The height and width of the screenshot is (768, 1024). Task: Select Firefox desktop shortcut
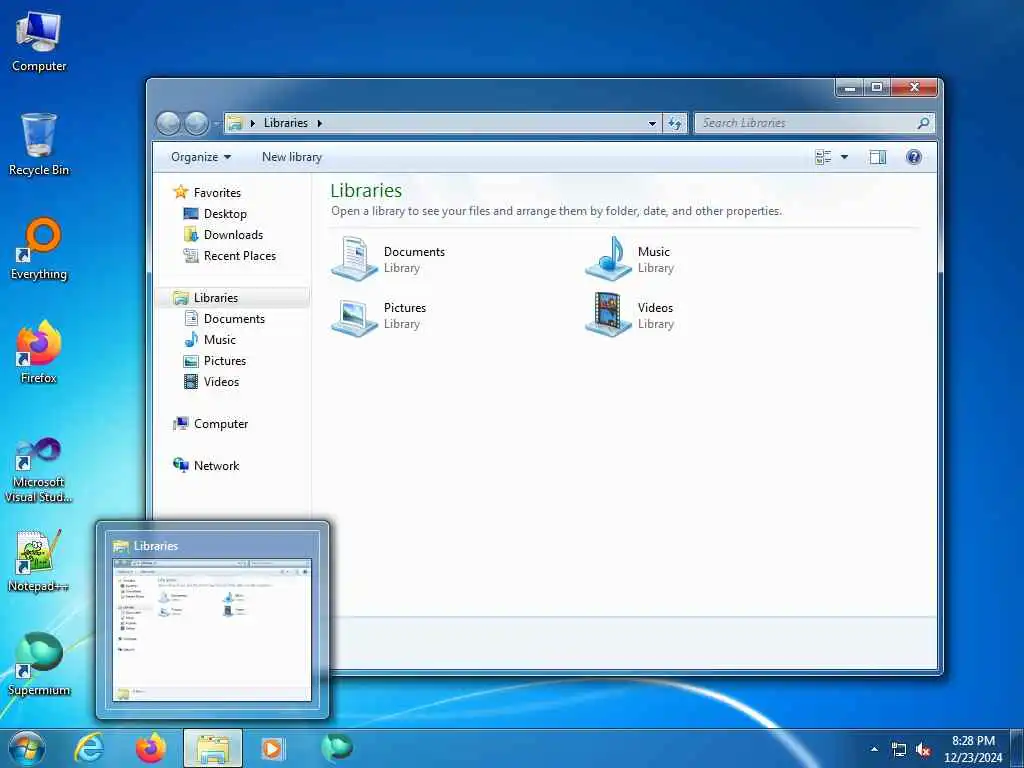click(39, 353)
